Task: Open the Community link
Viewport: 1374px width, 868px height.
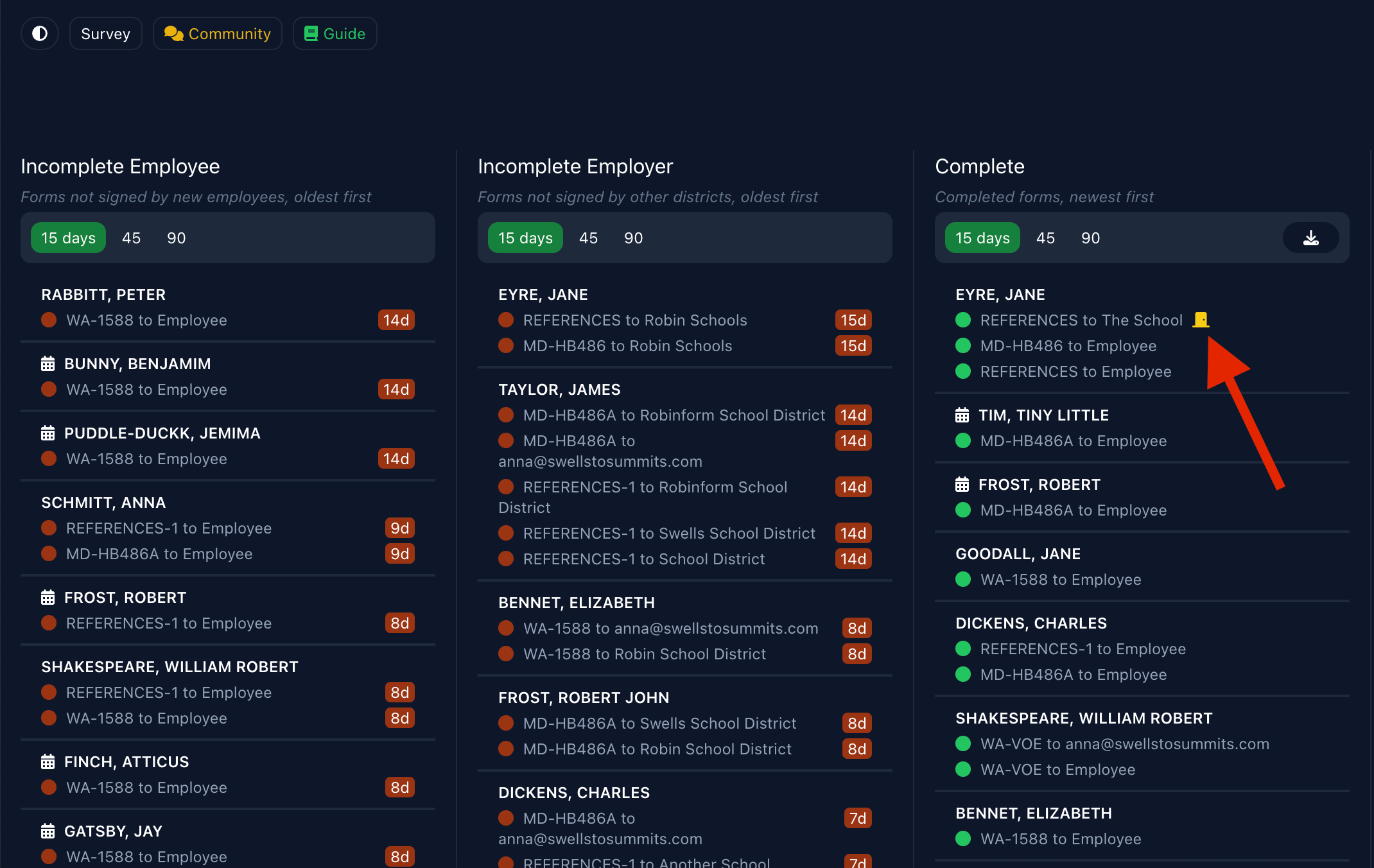Action: click(218, 33)
